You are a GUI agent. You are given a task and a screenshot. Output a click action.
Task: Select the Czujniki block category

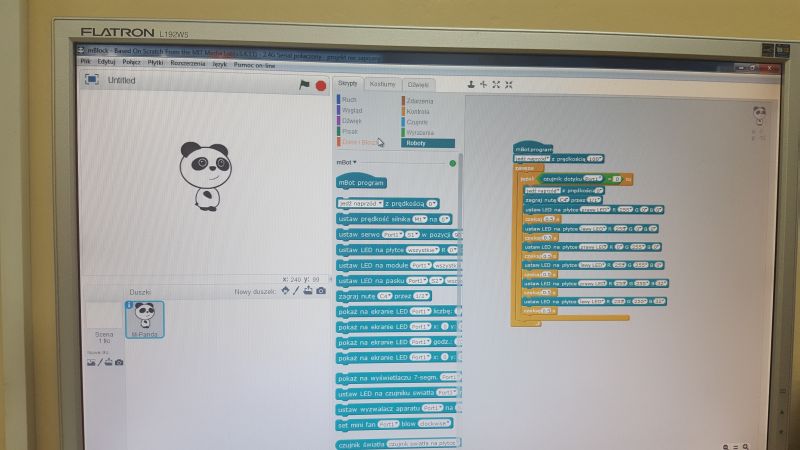[417, 122]
